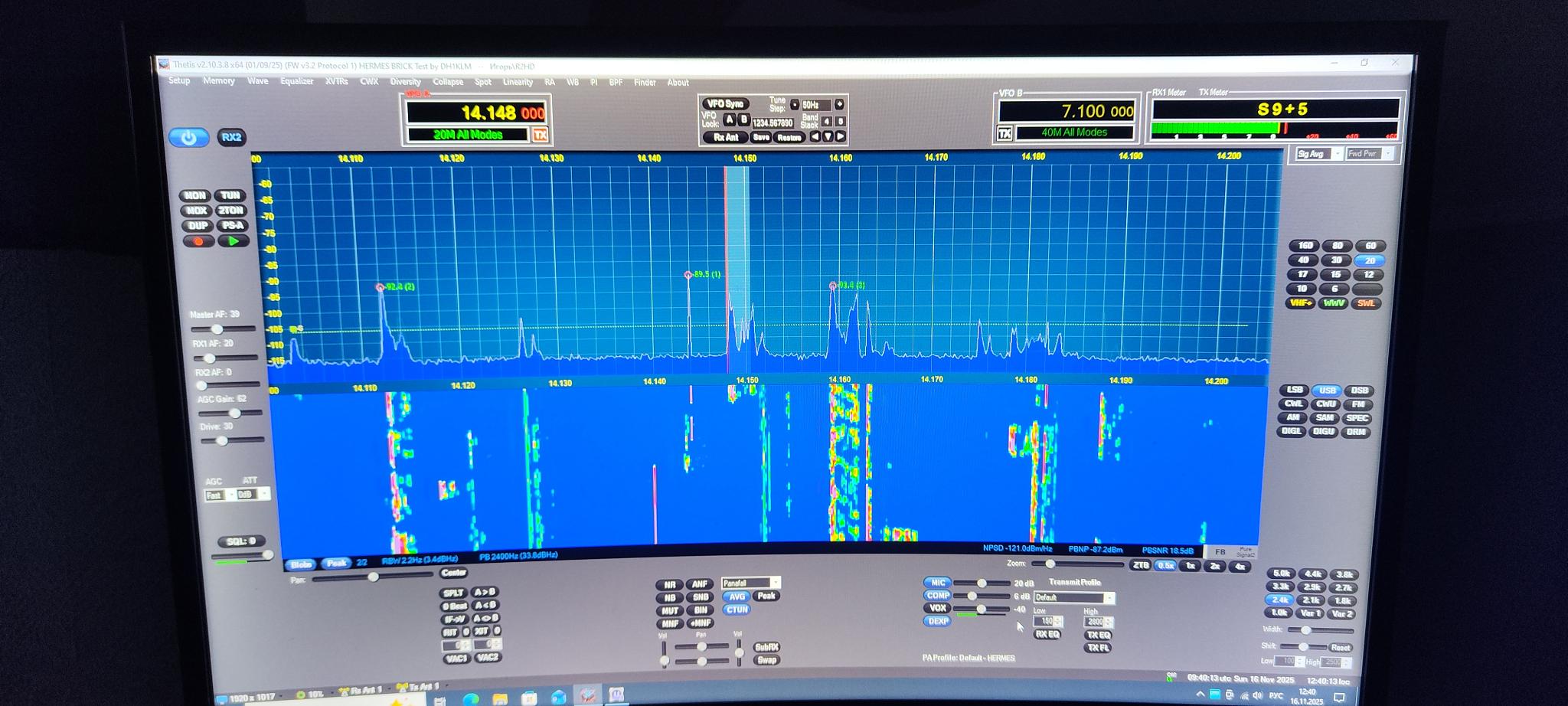
Task: Open the Setup menu
Action: click(179, 81)
